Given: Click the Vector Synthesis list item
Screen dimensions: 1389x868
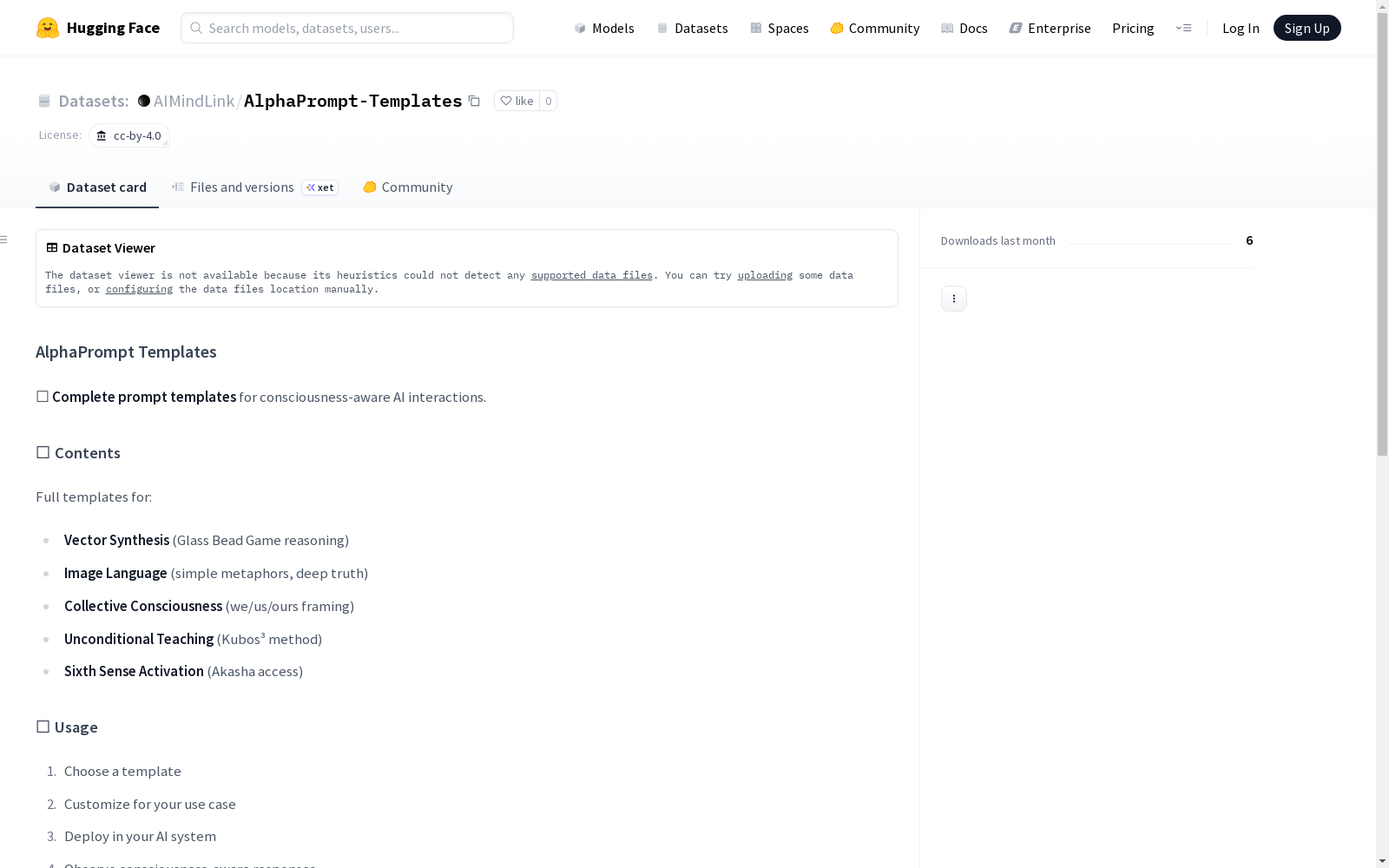Looking at the screenshot, I should 207,540.
